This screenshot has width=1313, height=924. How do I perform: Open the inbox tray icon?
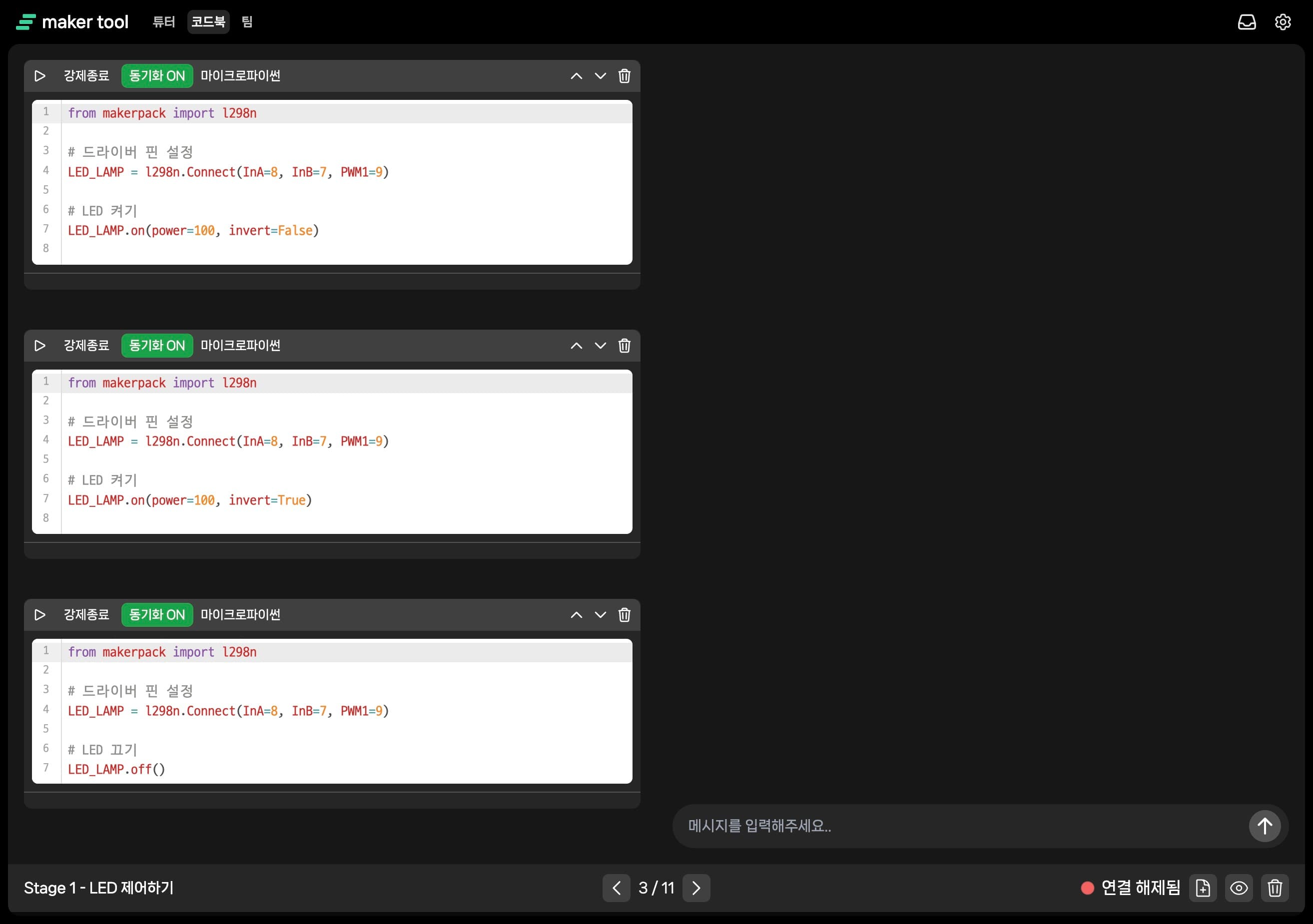pyautogui.click(x=1247, y=22)
